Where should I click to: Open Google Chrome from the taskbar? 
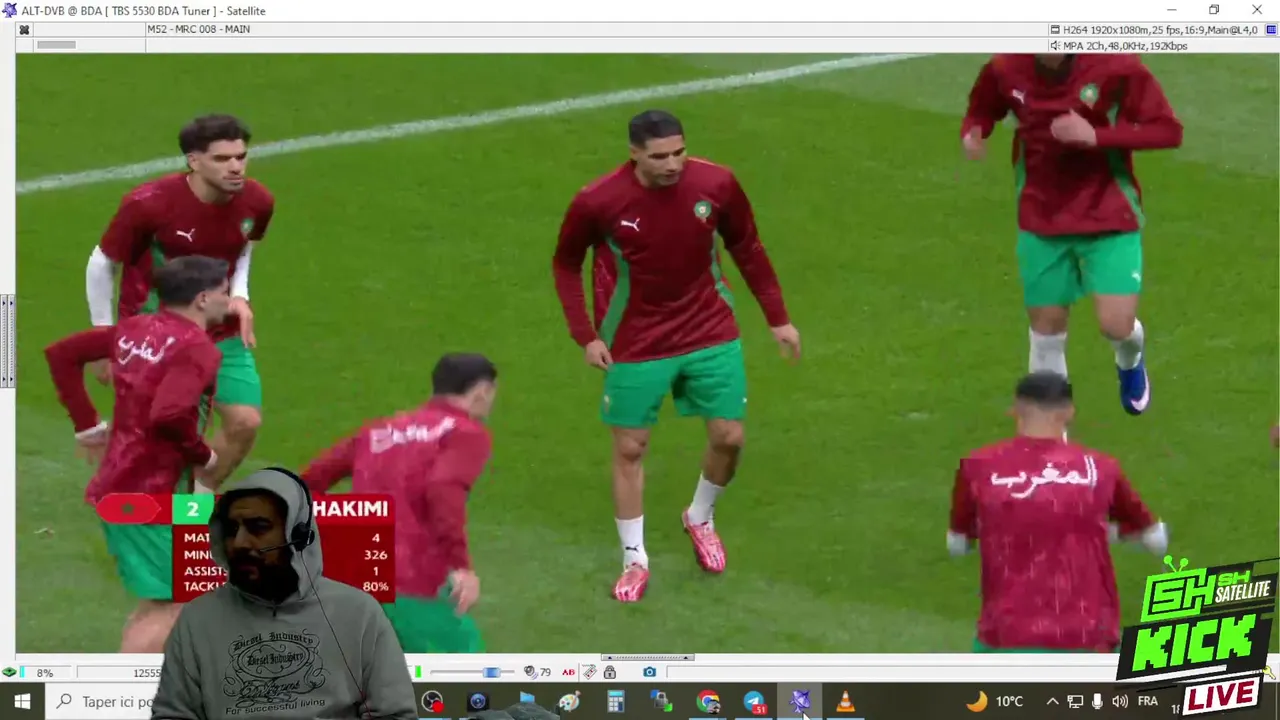click(708, 702)
